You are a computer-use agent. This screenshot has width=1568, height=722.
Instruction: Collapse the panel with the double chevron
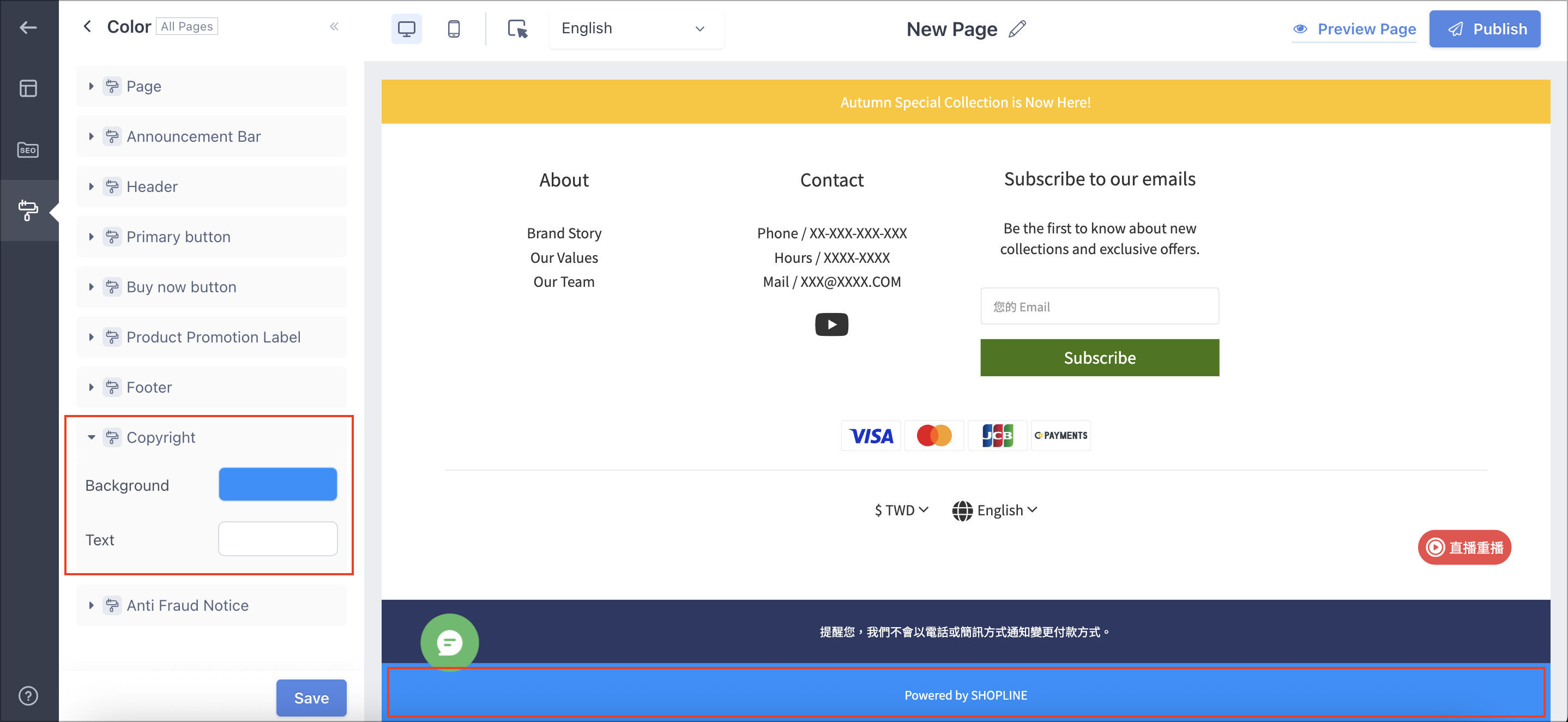tap(334, 26)
